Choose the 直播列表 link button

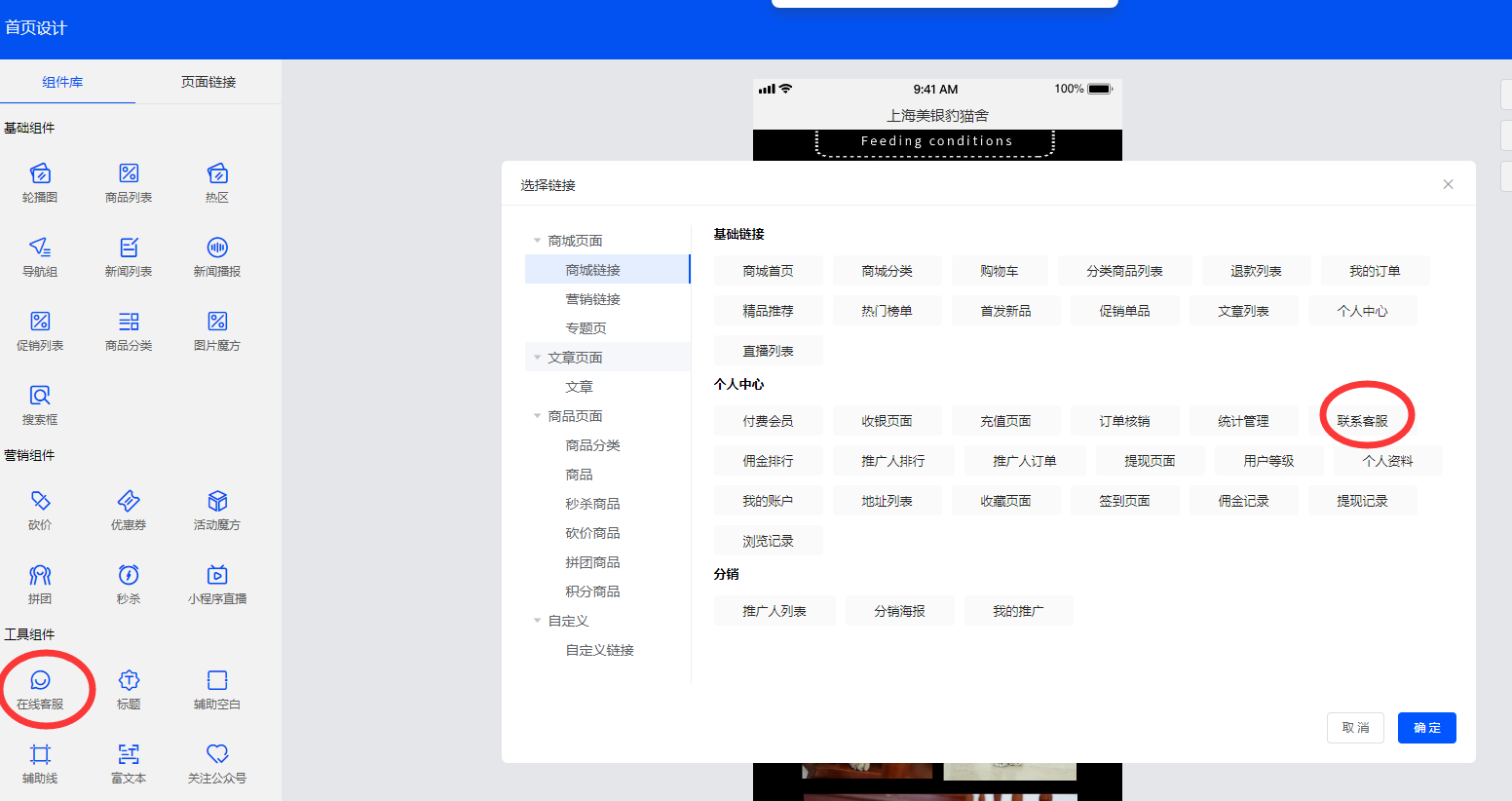768,351
